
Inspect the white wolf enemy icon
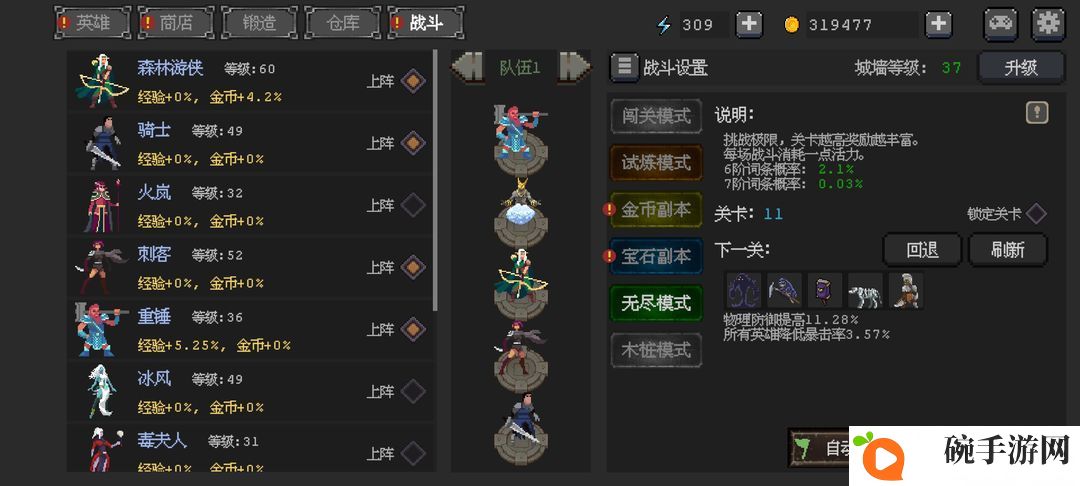[865, 290]
